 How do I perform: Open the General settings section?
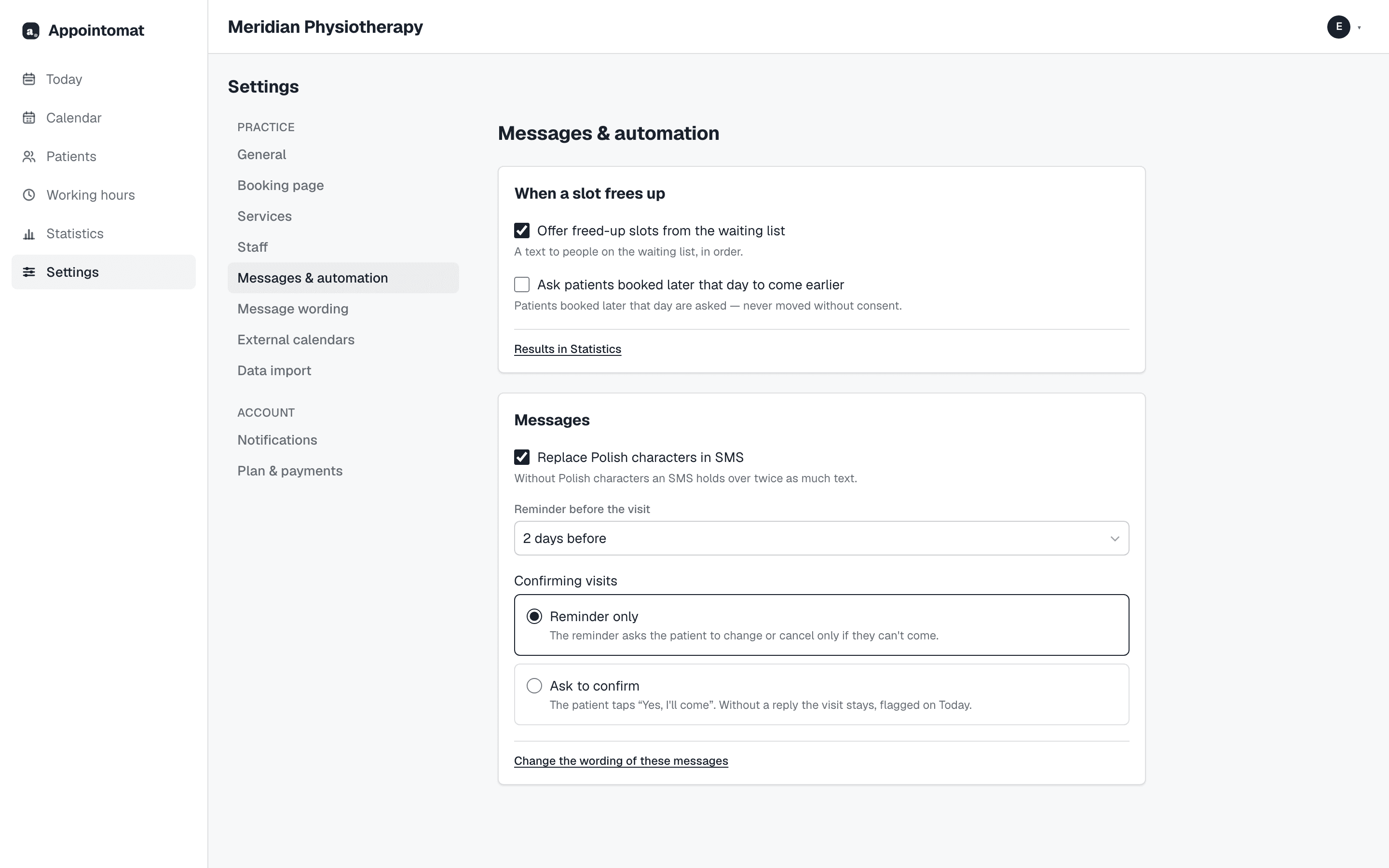point(343,154)
